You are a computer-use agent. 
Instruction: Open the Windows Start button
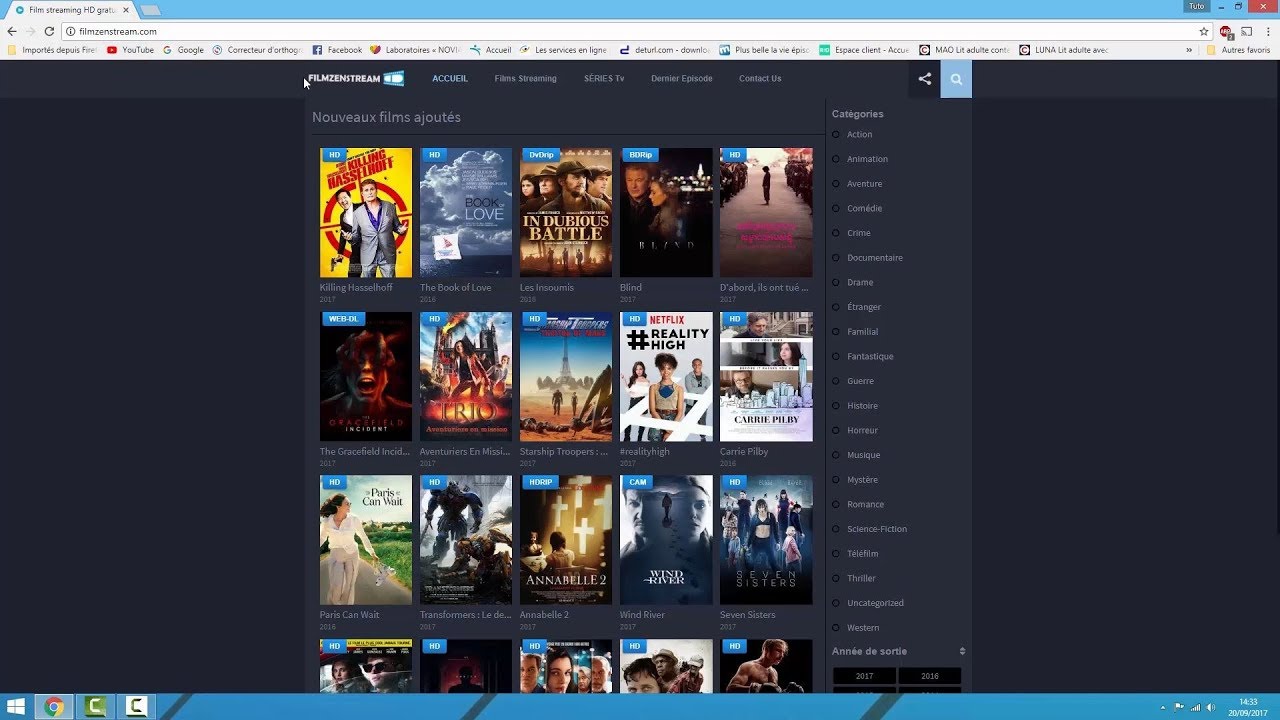point(17,707)
